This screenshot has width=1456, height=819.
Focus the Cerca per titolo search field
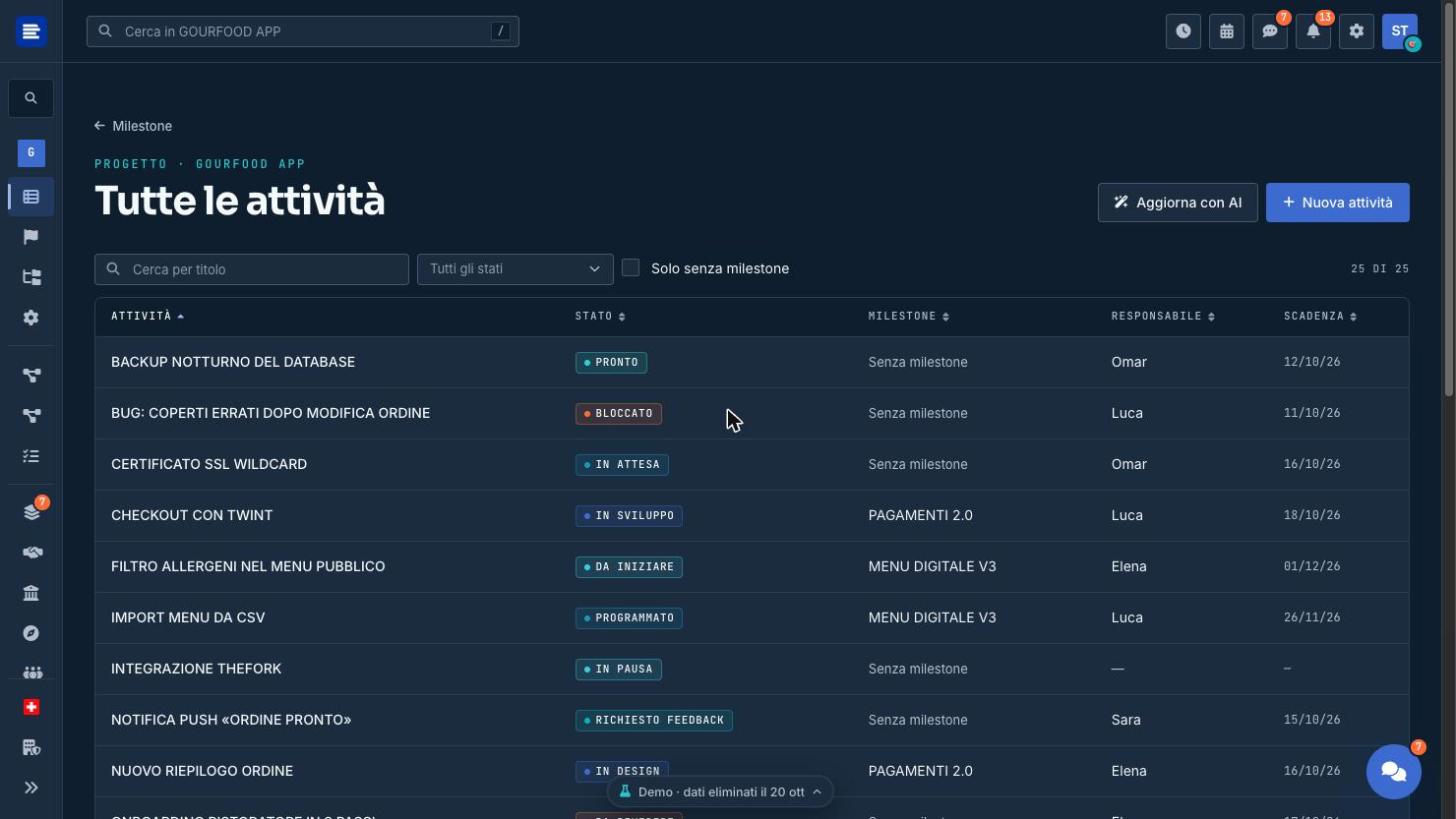pos(252,269)
